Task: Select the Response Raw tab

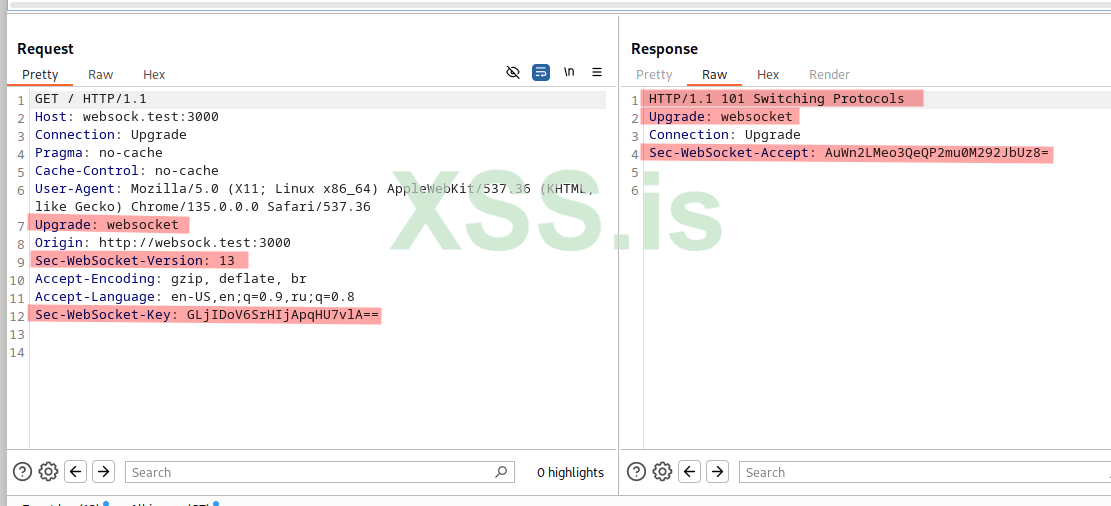Action: coord(714,74)
